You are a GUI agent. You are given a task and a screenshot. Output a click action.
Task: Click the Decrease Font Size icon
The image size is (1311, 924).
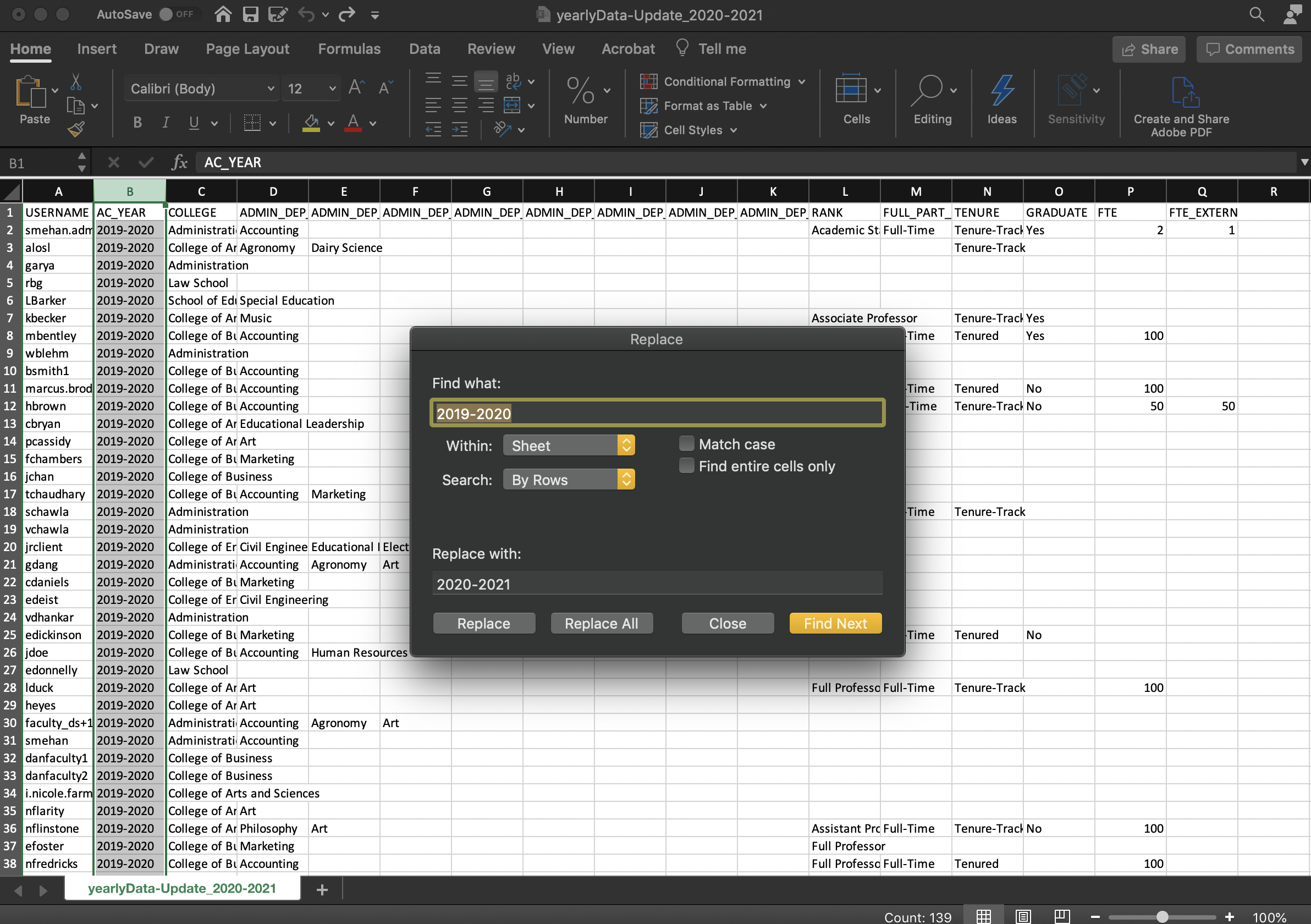pos(385,88)
